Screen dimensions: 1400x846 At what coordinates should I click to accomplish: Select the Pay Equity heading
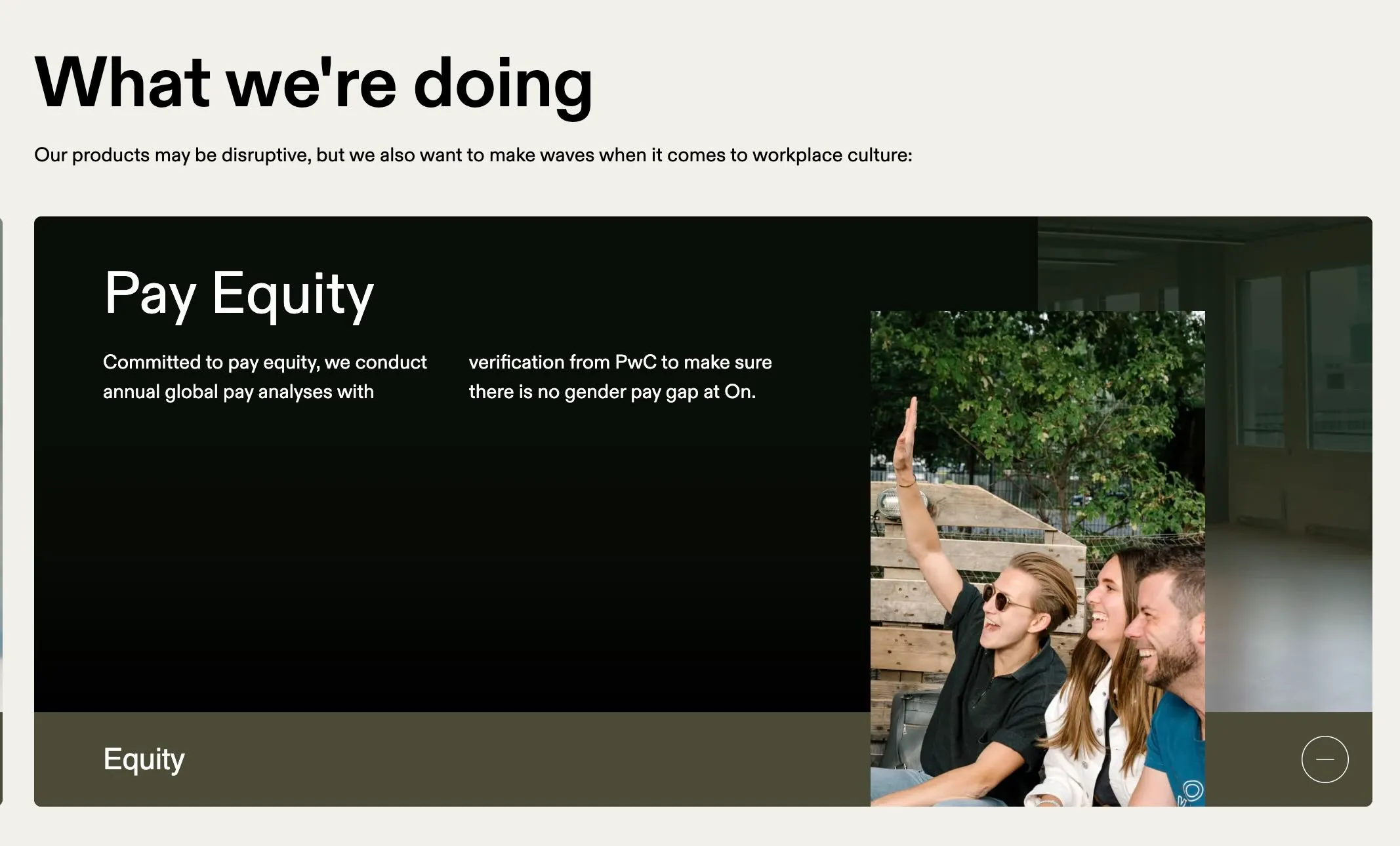(239, 295)
